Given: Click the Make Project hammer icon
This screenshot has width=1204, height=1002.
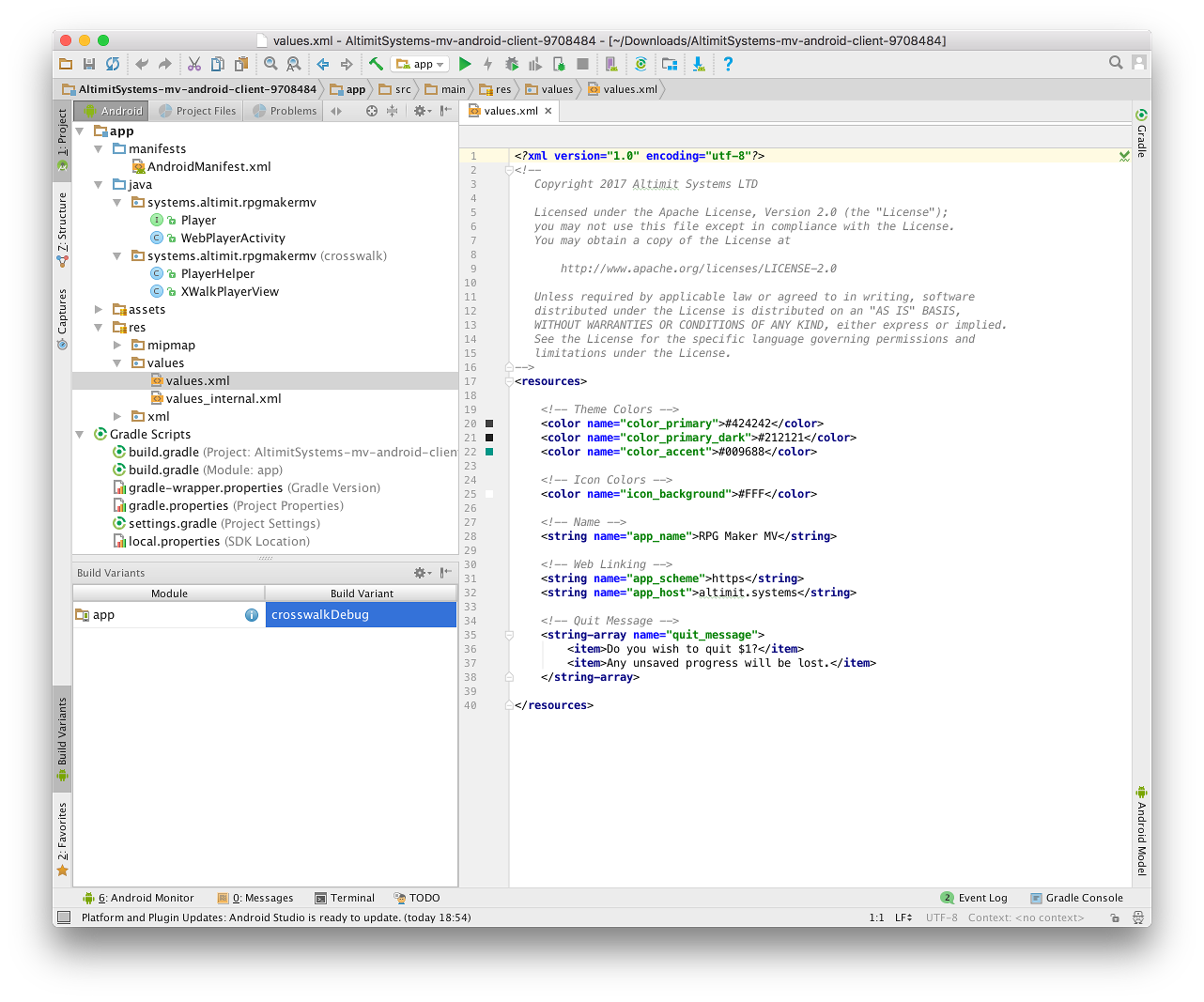Looking at the screenshot, I should (376, 64).
